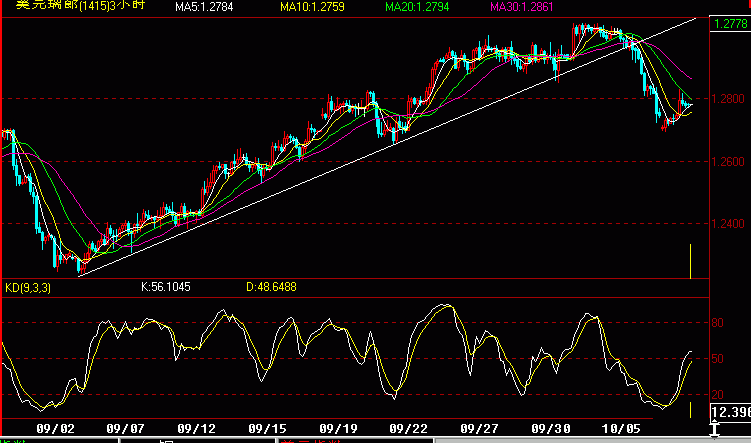The height and width of the screenshot is (443, 751).
Task: Click the 09/02 date axis label
Action: click(x=56, y=429)
